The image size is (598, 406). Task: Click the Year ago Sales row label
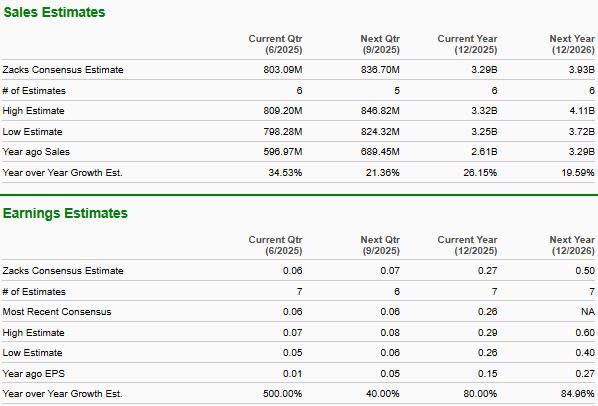36,152
